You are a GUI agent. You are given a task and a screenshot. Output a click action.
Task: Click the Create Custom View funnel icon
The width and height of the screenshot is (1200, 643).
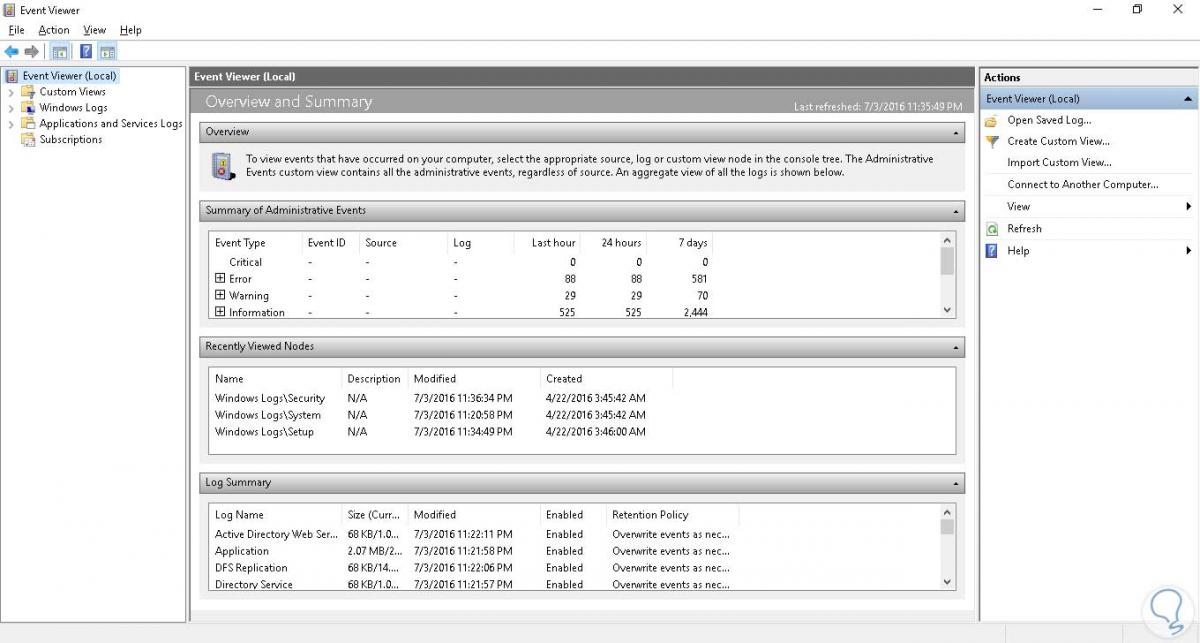coord(992,142)
